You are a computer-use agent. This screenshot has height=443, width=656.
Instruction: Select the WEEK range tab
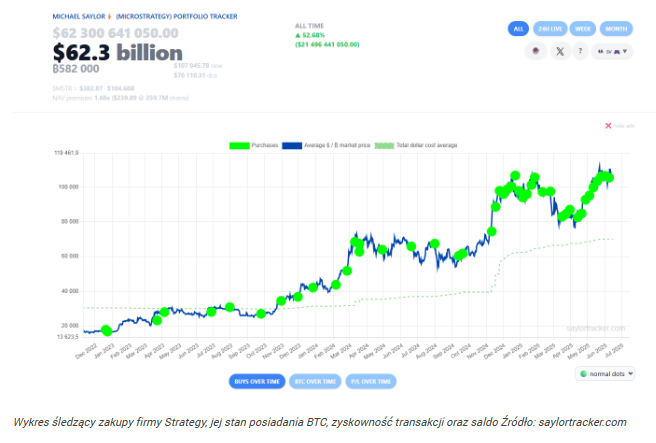tap(583, 29)
